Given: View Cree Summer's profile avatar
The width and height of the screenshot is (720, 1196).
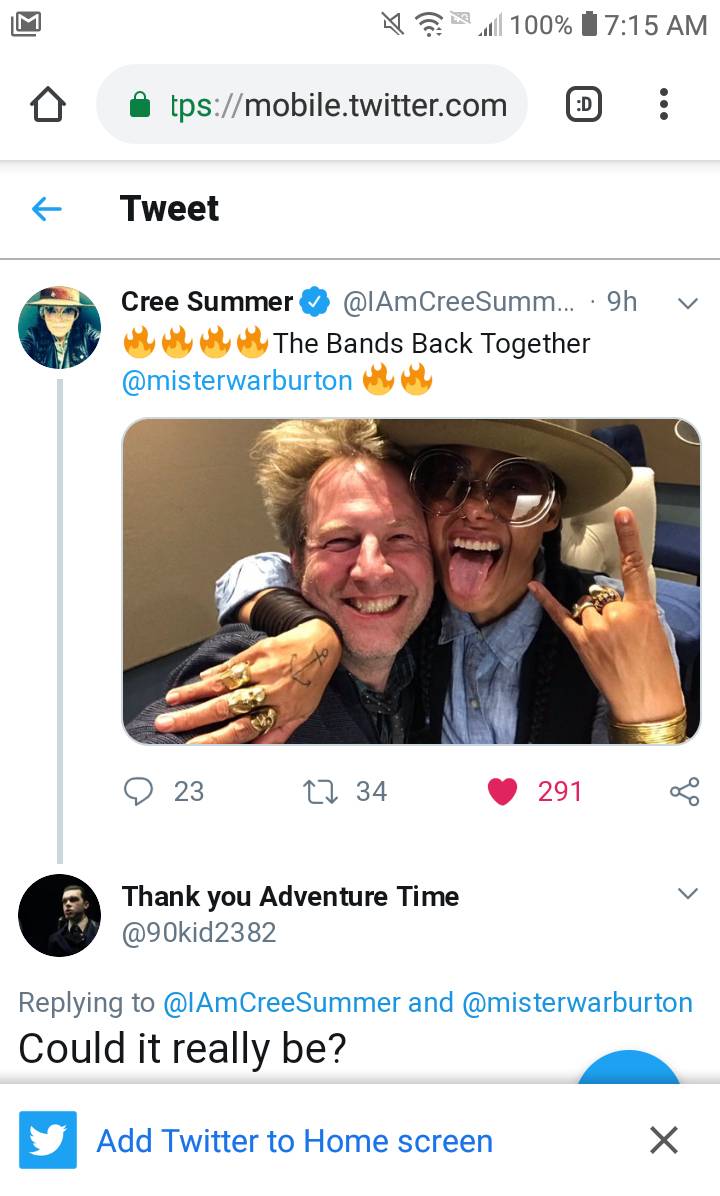Looking at the screenshot, I should tap(60, 327).
